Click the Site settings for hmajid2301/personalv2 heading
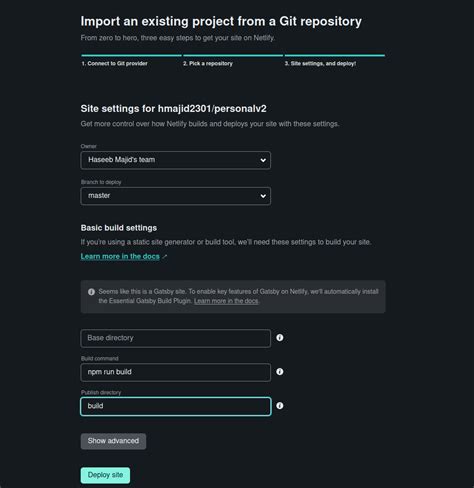Viewport: 474px width, 488px height. [x=174, y=109]
